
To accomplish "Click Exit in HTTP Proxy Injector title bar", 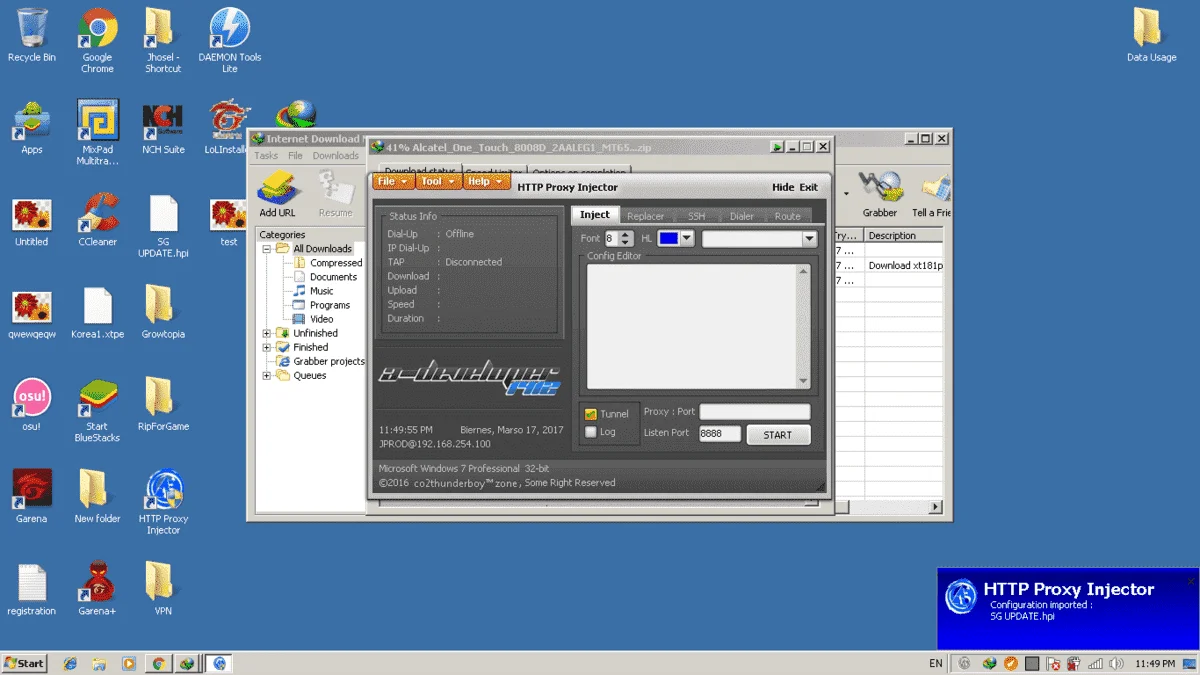I will coord(808,187).
